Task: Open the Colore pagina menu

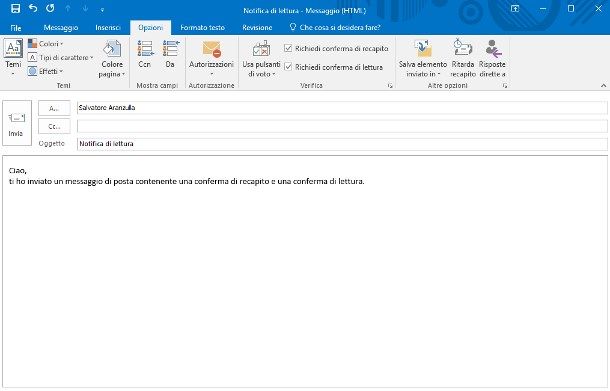Action: (112, 58)
